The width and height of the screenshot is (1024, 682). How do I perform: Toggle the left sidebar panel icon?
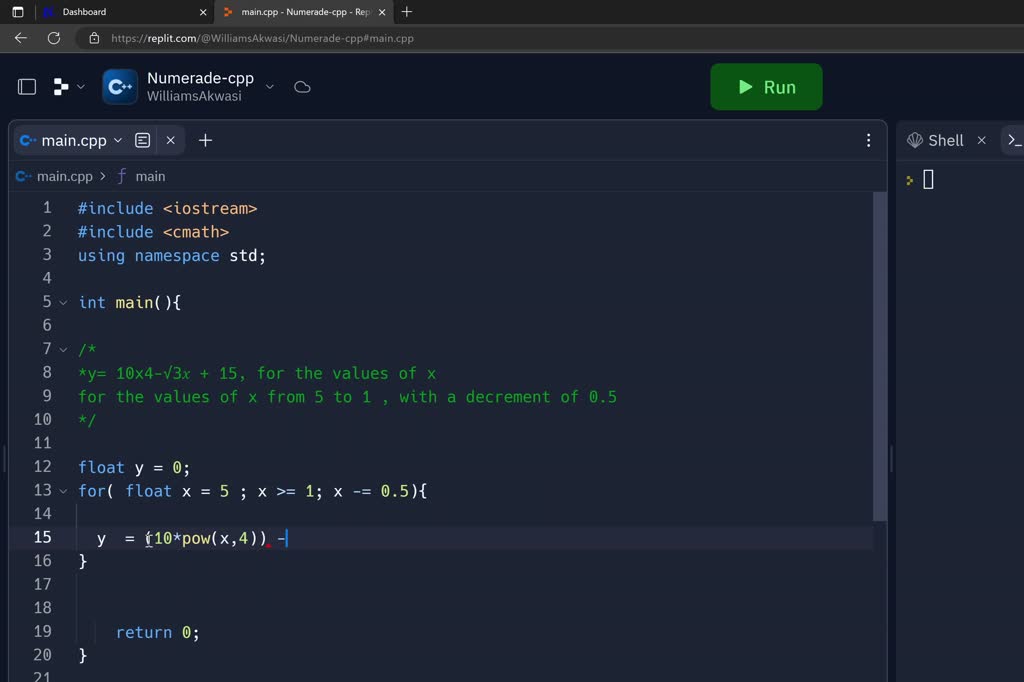coord(27,86)
